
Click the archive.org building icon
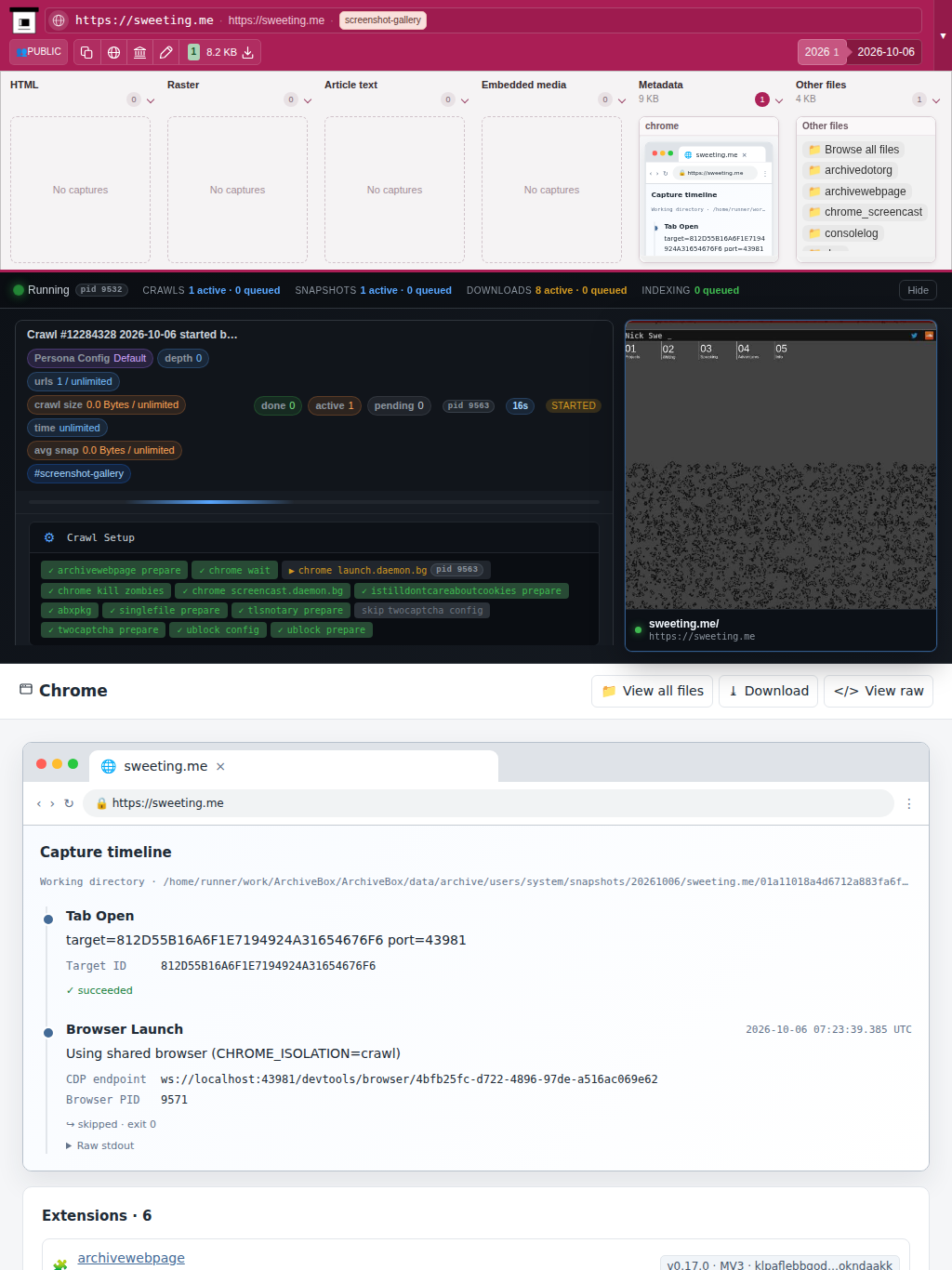(139, 52)
